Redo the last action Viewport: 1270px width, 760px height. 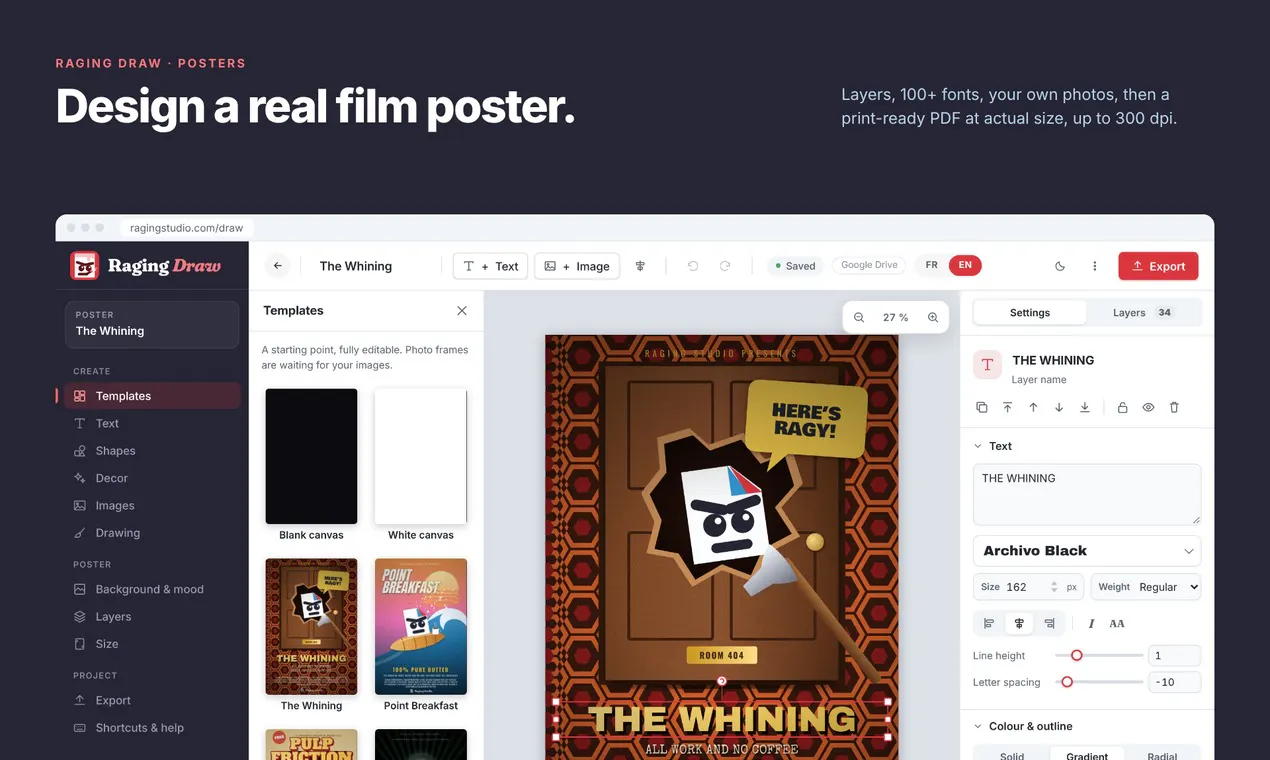[725, 266]
